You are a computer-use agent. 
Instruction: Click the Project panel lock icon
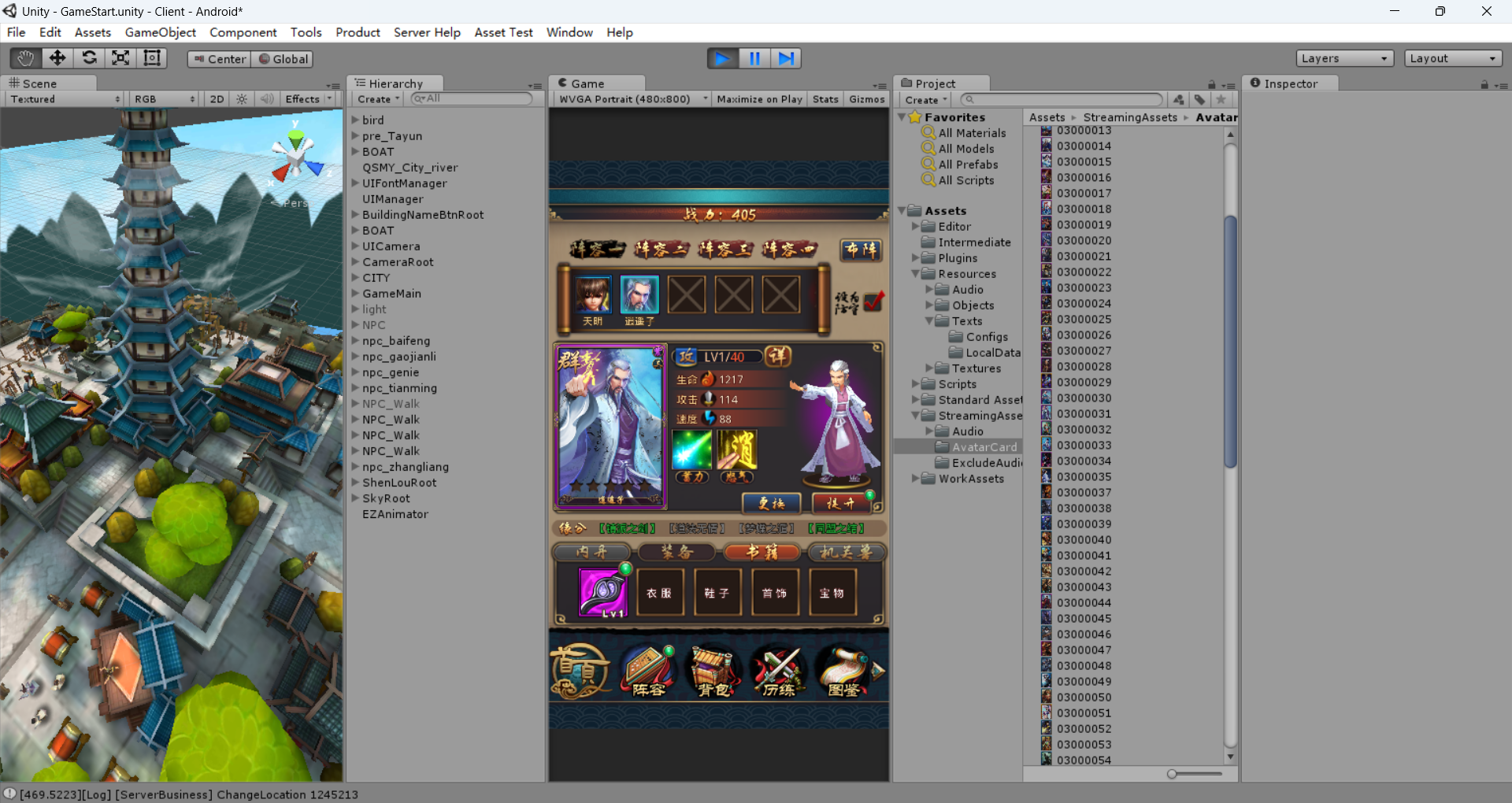[1212, 85]
